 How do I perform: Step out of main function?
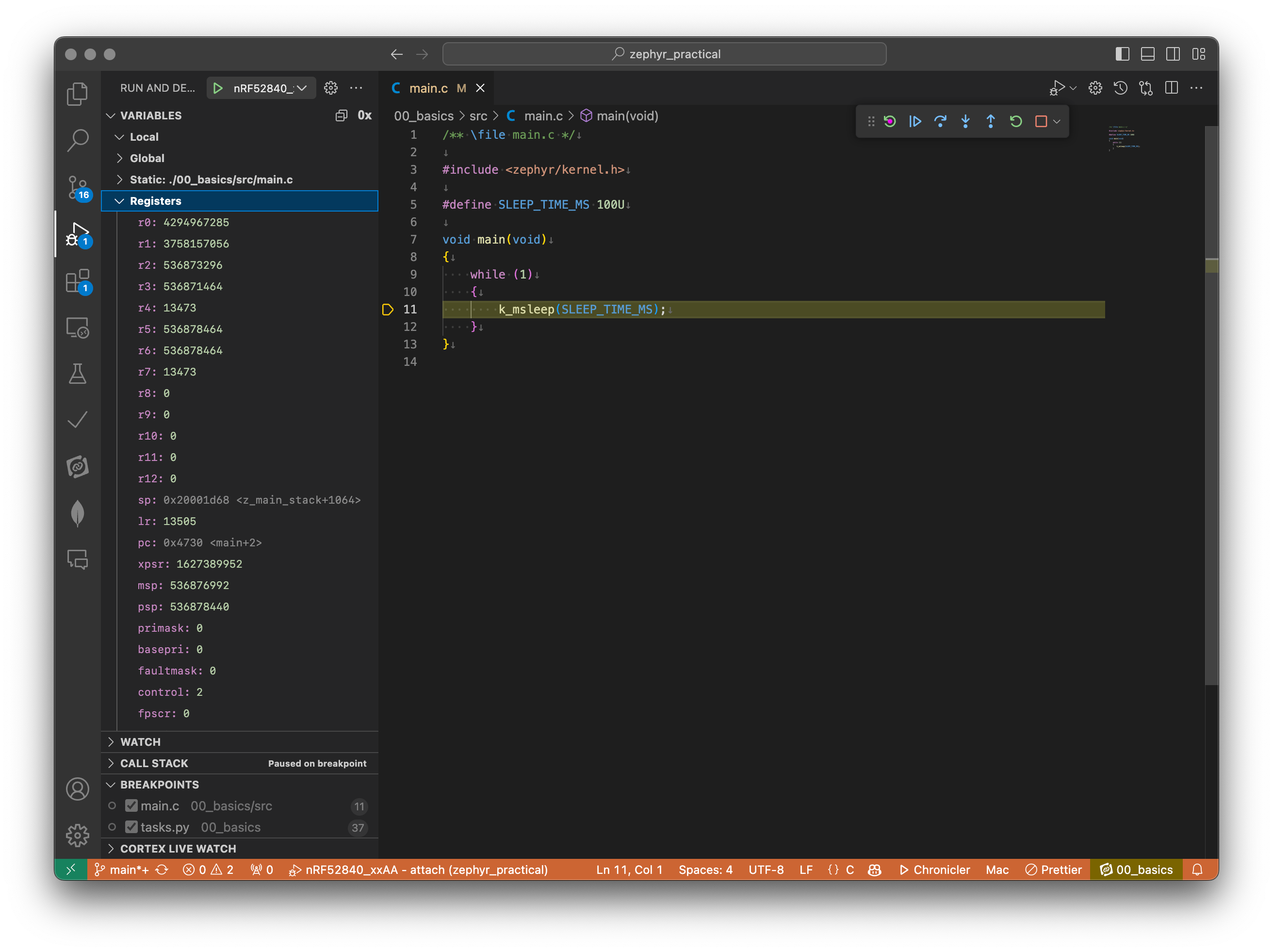[x=991, y=121]
